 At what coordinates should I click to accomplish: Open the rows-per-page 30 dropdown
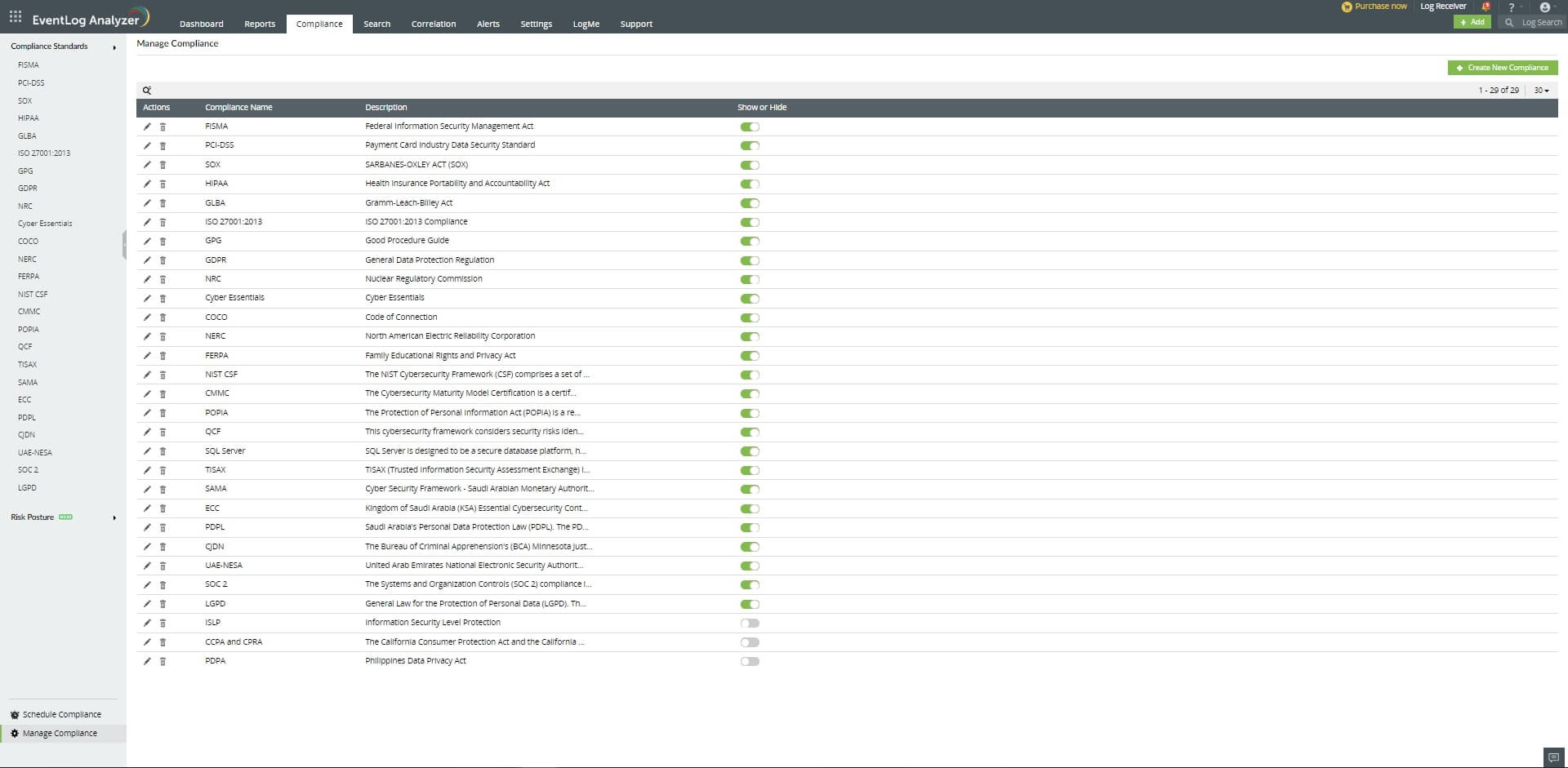pyautogui.click(x=1541, y=91)
